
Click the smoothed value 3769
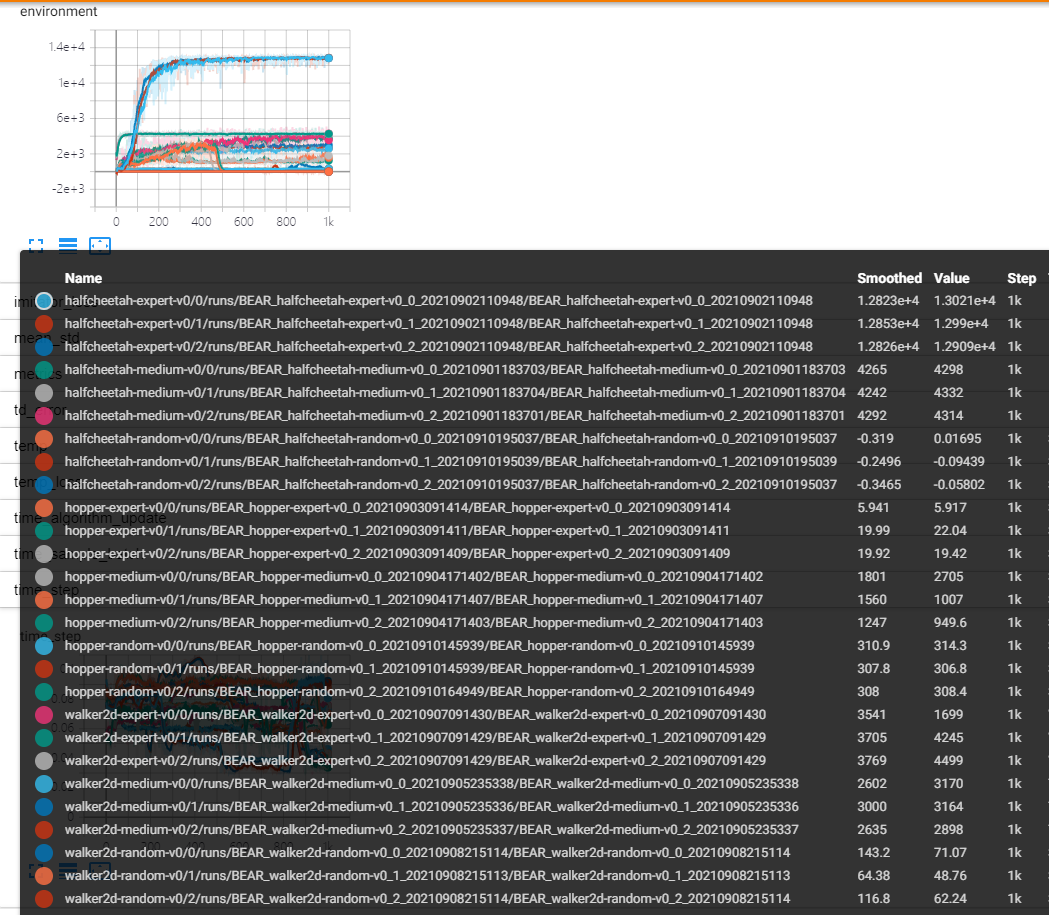point(872,760)
